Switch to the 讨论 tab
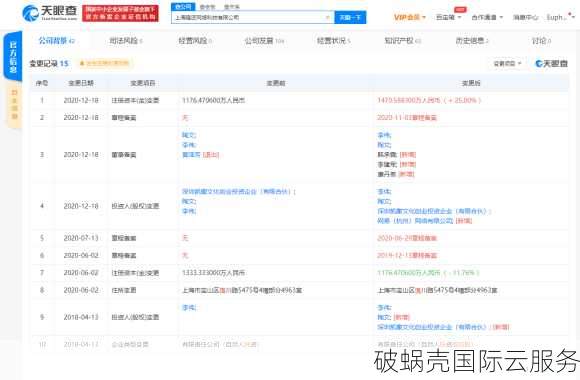 tap(541, 41)
